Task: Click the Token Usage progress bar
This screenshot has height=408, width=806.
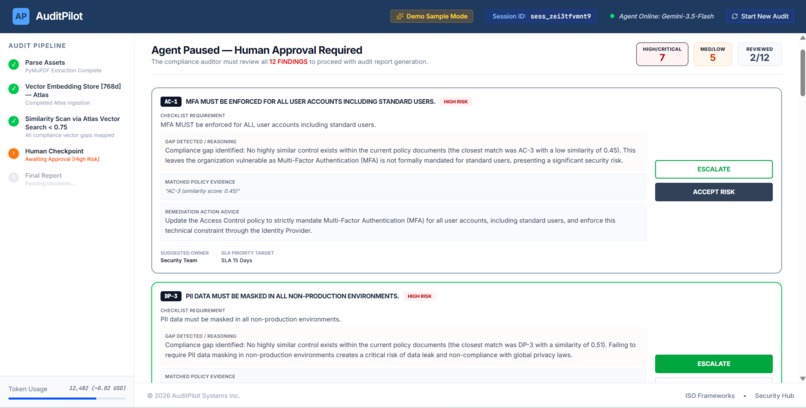Action: [67, 398]
